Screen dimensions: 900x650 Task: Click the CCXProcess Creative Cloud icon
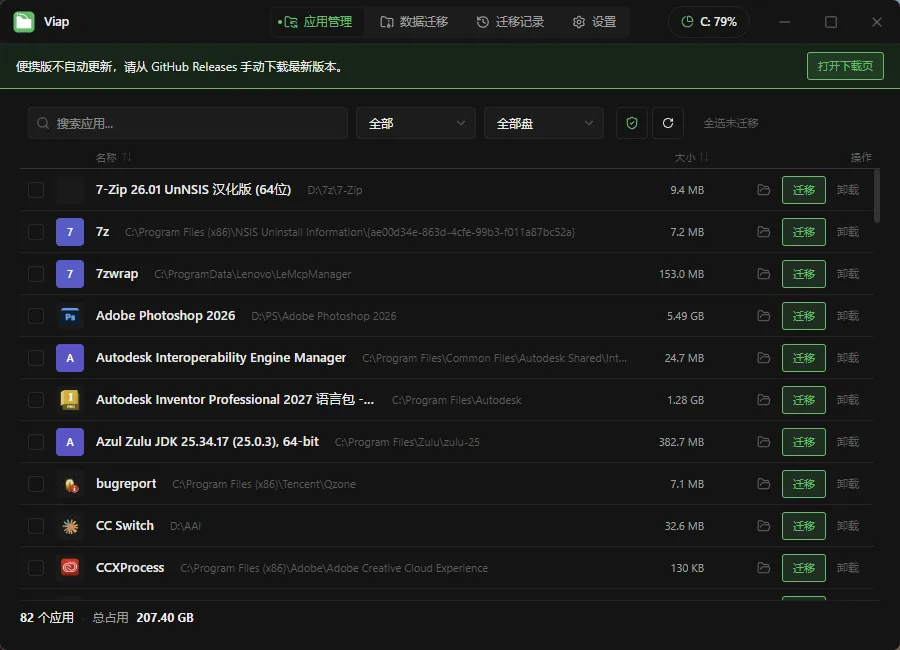[x=70, y=568]
